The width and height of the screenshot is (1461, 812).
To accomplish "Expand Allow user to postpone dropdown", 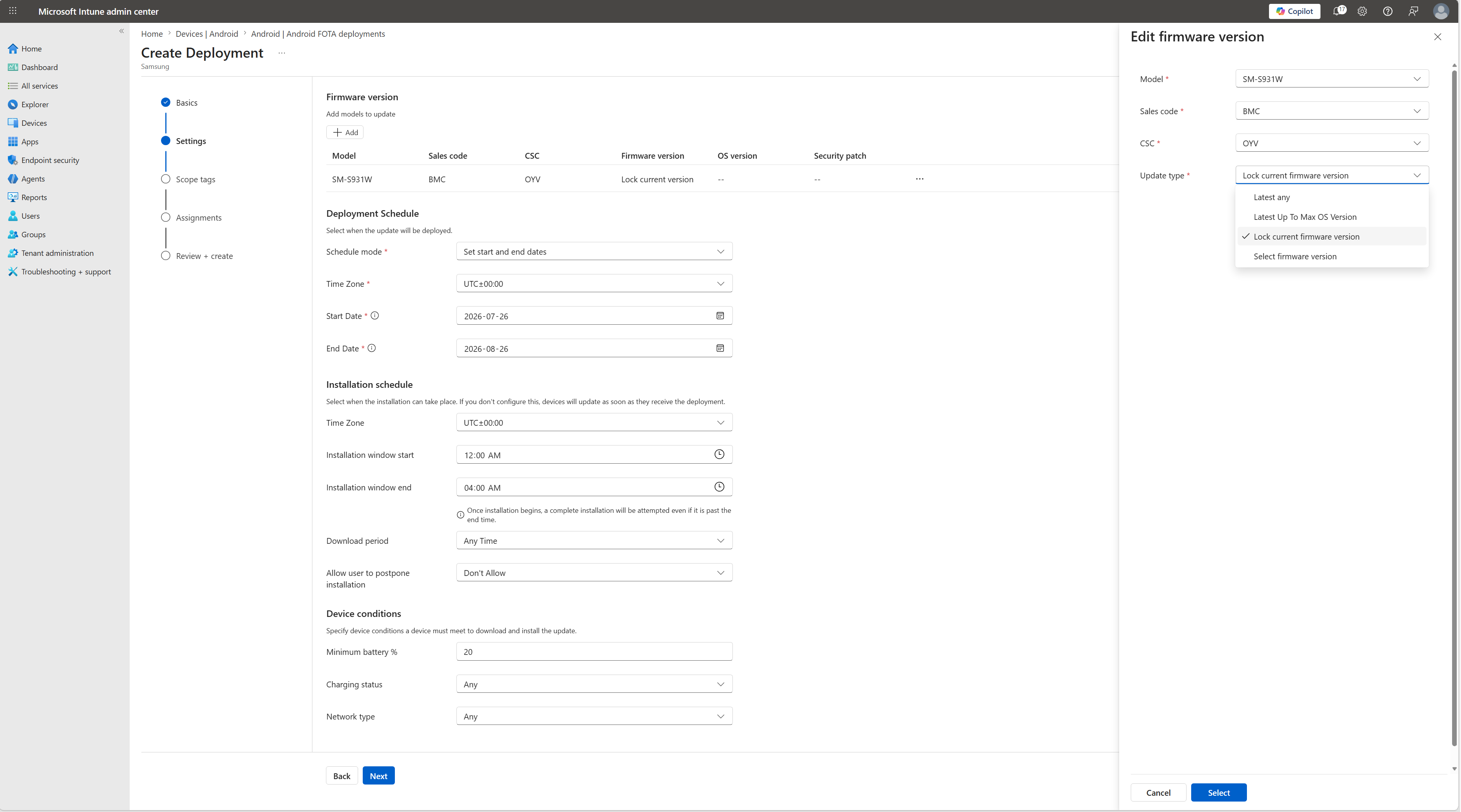I will point(594,573).
